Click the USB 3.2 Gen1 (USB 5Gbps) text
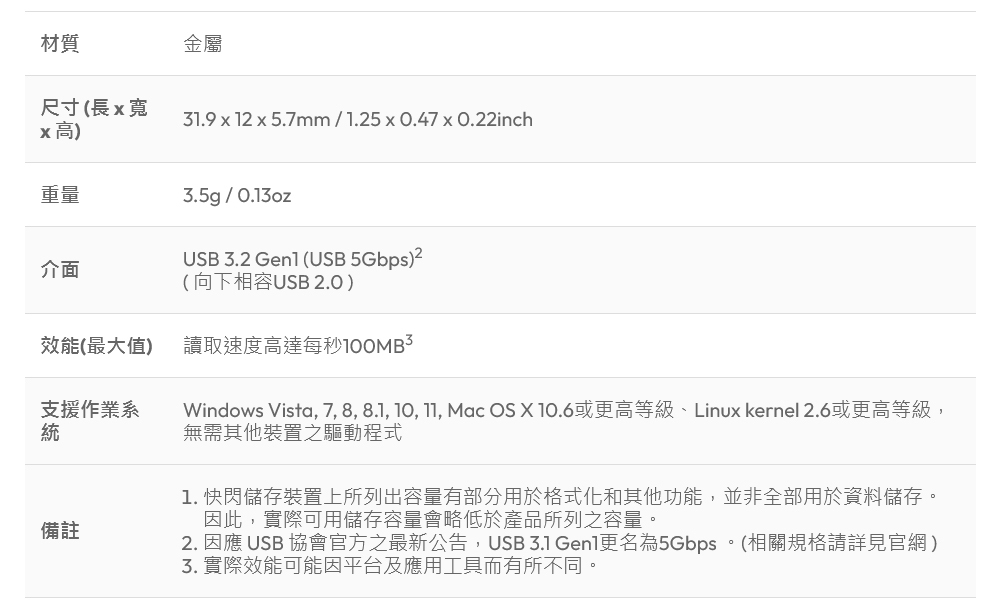The height and width of the screenshot is (606, 1000). [x=297, y=259]
